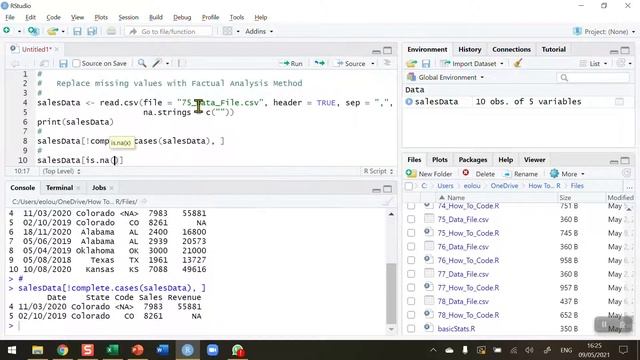The image size is (640, 360).
Task: Click the workspace panes grid icon
Action: pyautogui.click(x=228, y=31)
